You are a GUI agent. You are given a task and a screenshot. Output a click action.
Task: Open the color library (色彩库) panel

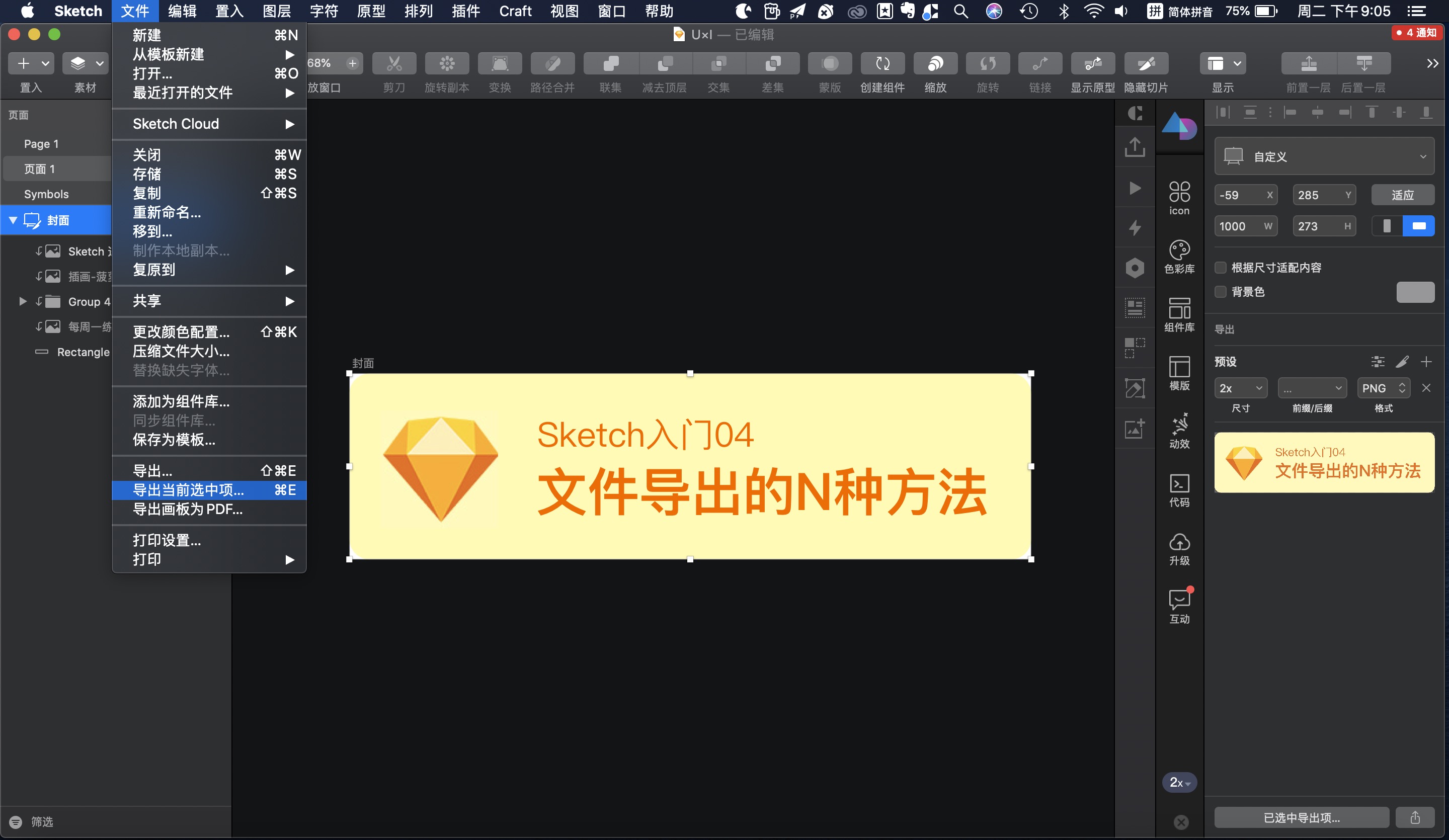point(1179,257)
